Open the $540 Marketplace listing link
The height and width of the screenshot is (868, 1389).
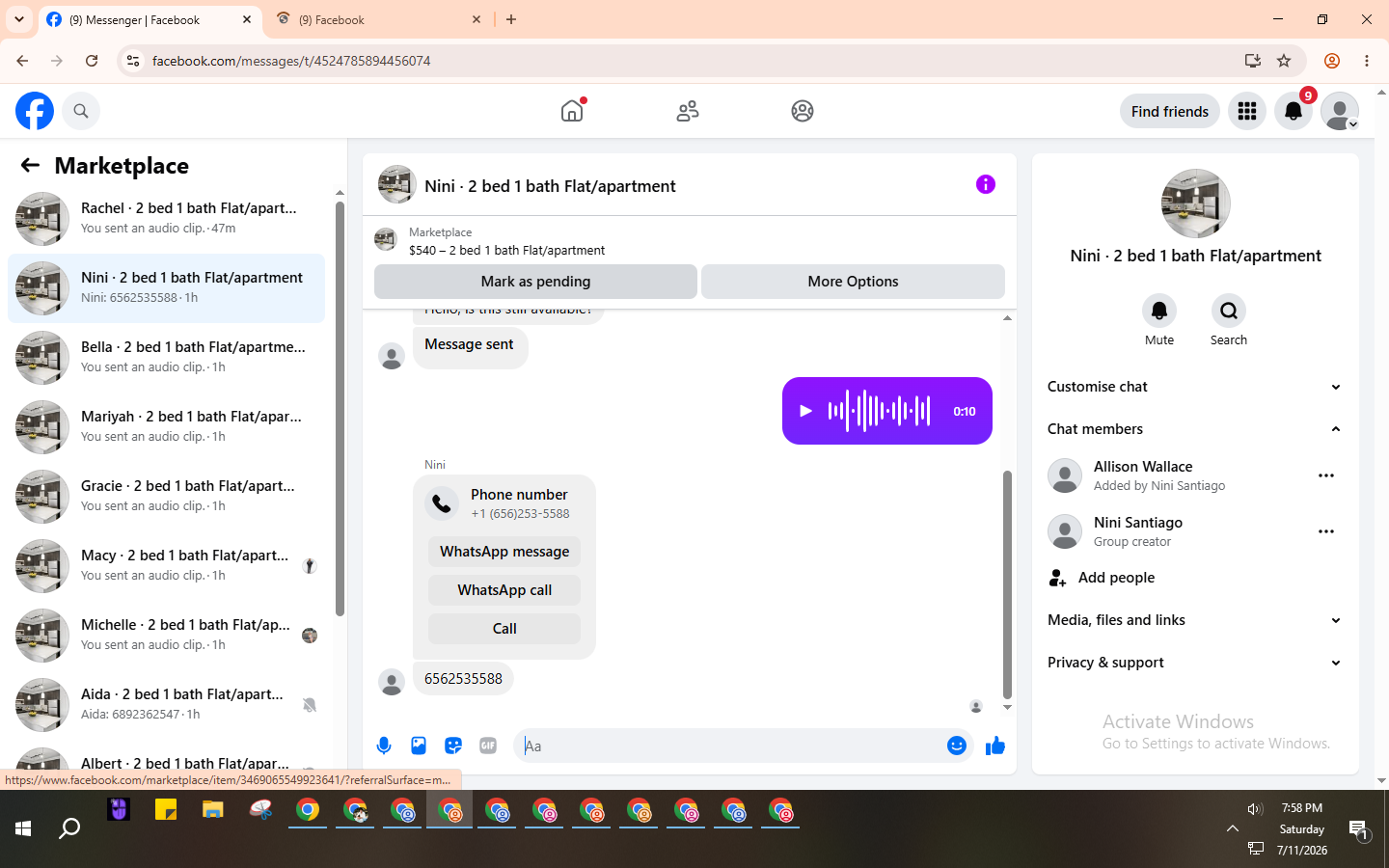point(506,250)
